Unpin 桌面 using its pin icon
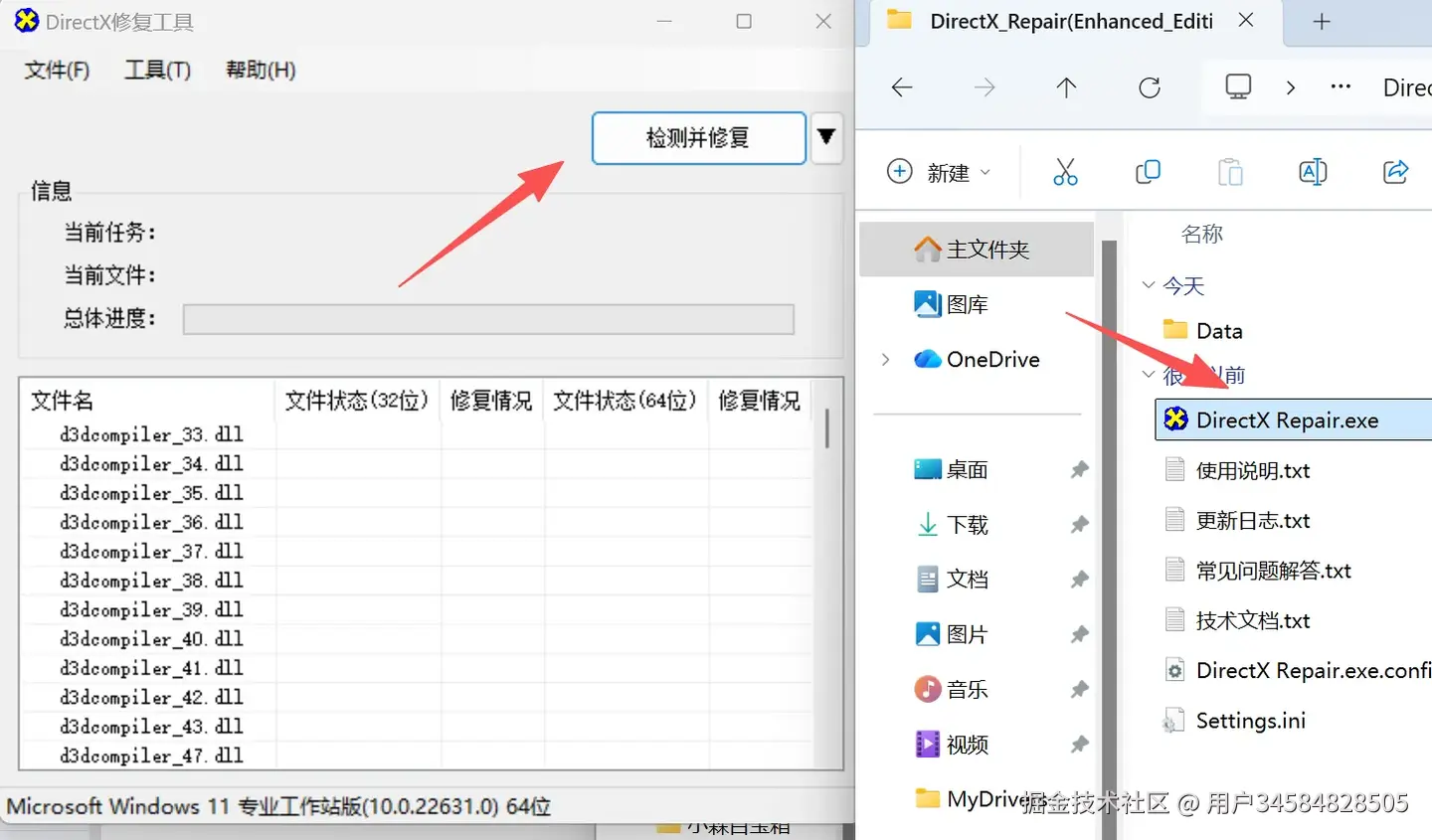Screen dimensions: 1432x840 coord(1079,470)
